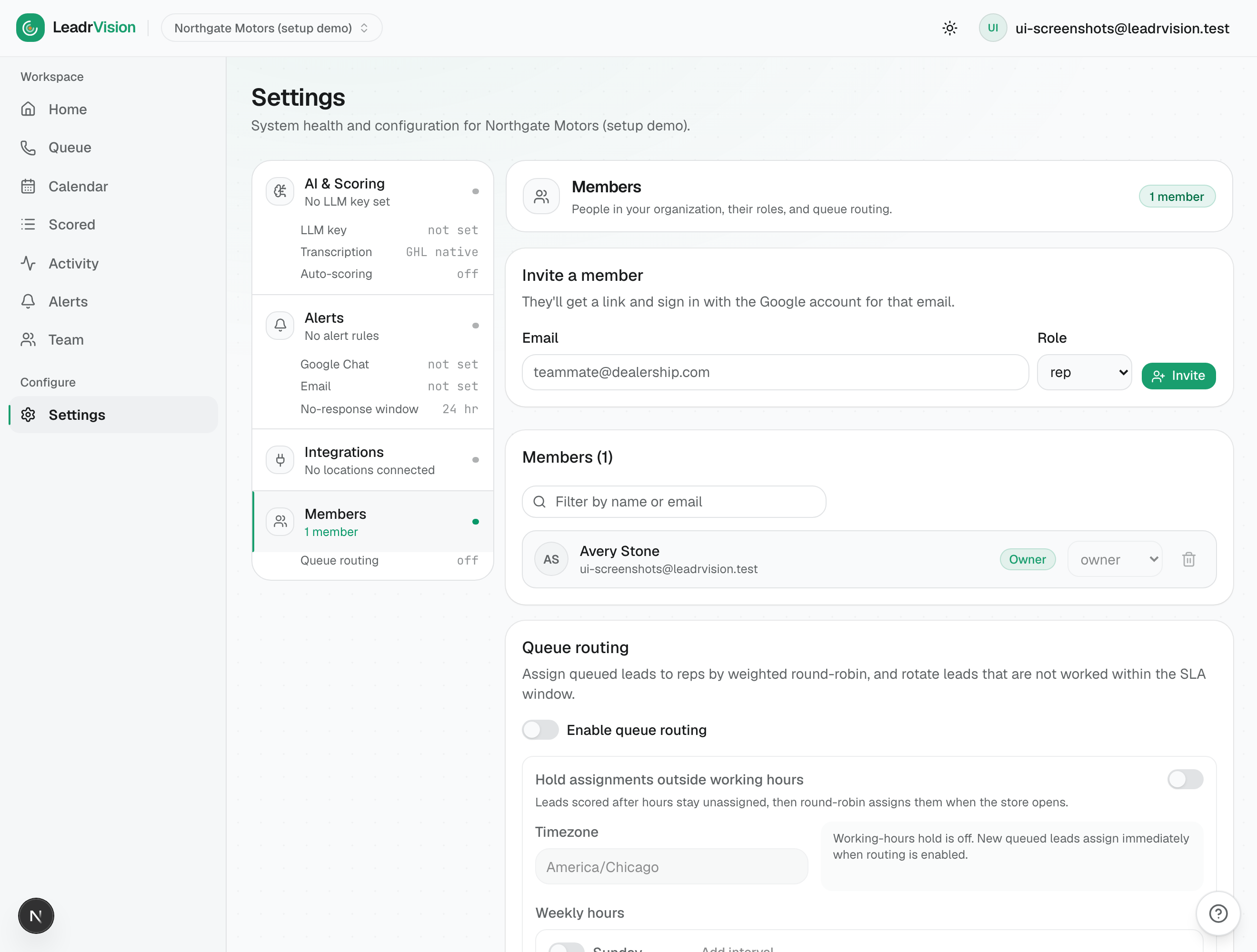1257x952 pixels.
Task: Click the Email not set alert row
Action: (389, 386)
